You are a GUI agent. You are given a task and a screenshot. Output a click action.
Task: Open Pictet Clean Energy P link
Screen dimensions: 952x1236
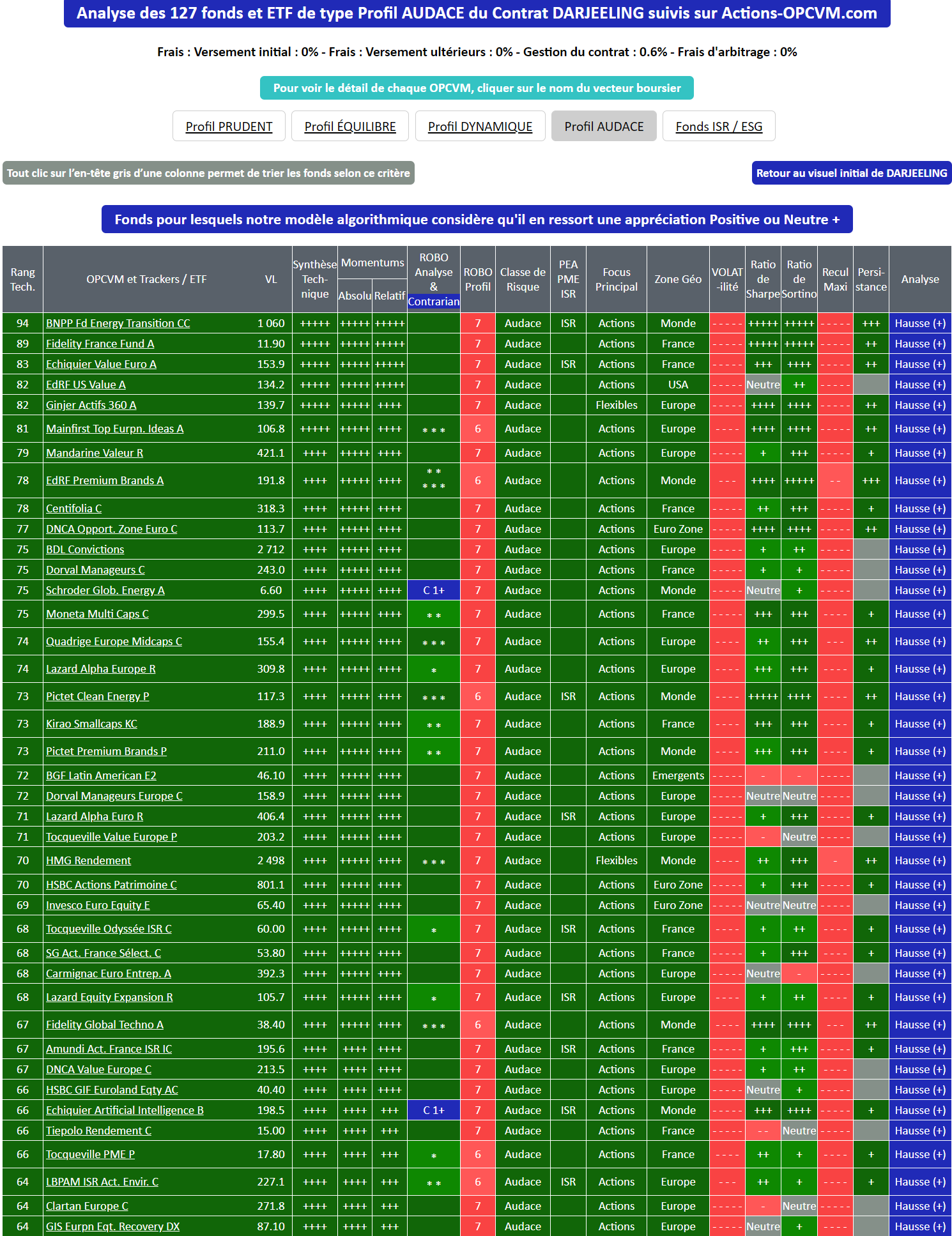coord(98,696)
